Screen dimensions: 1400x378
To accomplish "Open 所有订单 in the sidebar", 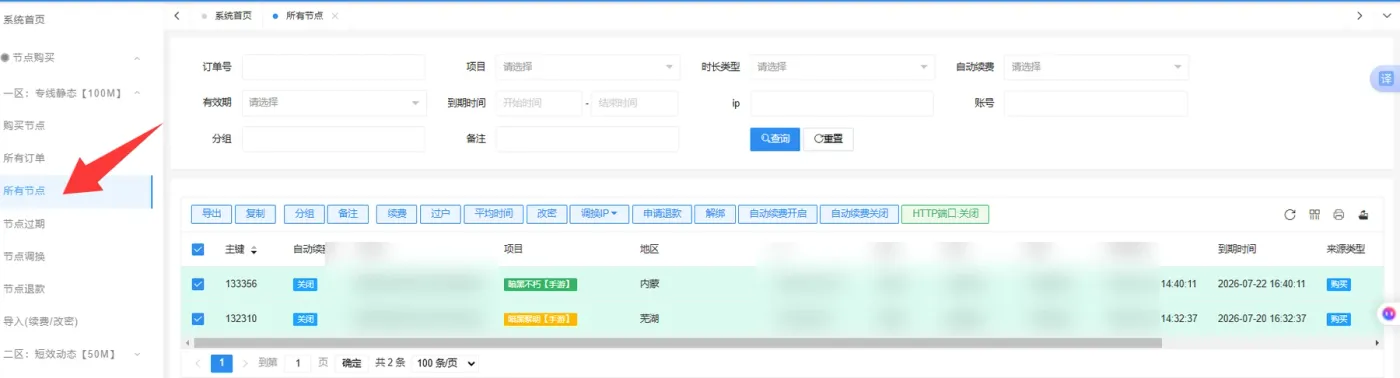I will click(x=24, y=158).
